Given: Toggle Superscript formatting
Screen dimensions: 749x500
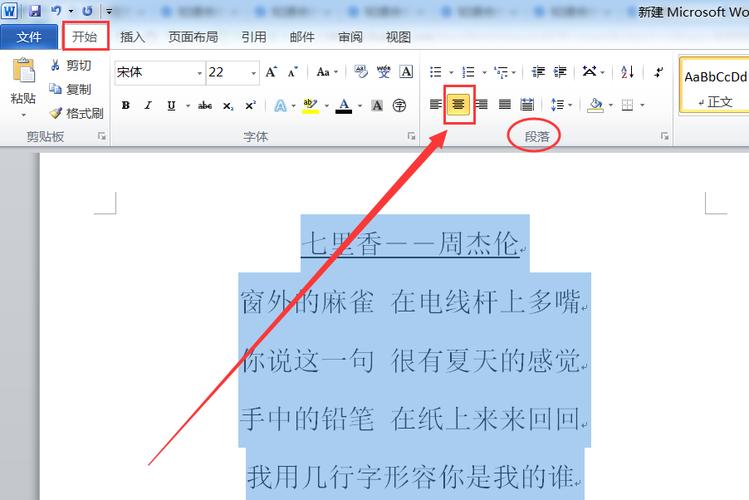Looking at the screenshot, I should (x=251, y=106).
